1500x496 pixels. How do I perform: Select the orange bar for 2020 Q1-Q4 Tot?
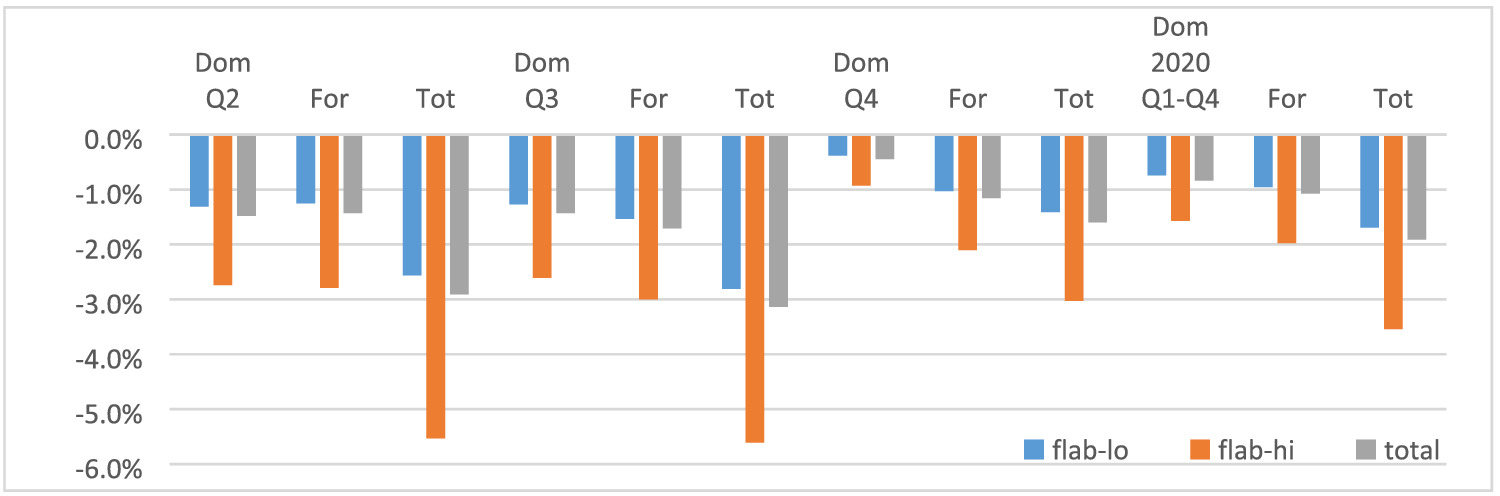click(x=1394, y=232)
